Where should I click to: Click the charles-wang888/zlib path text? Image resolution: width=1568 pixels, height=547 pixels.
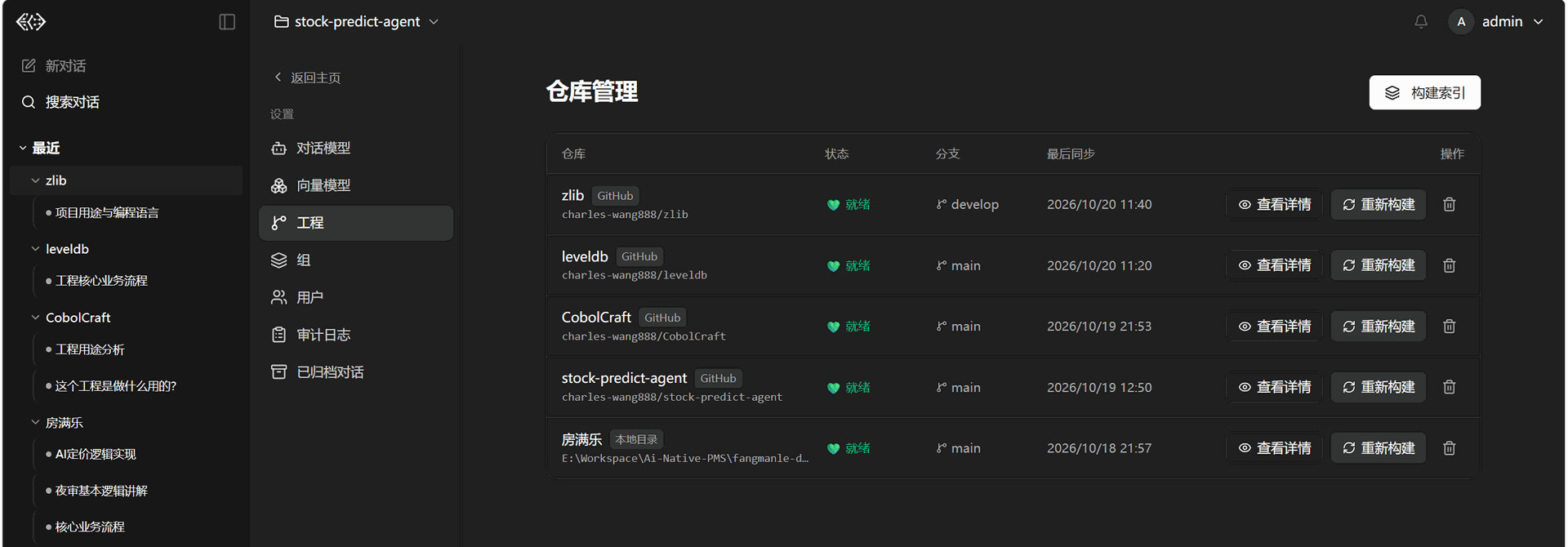pyautogui.click(x=625, y=215)
